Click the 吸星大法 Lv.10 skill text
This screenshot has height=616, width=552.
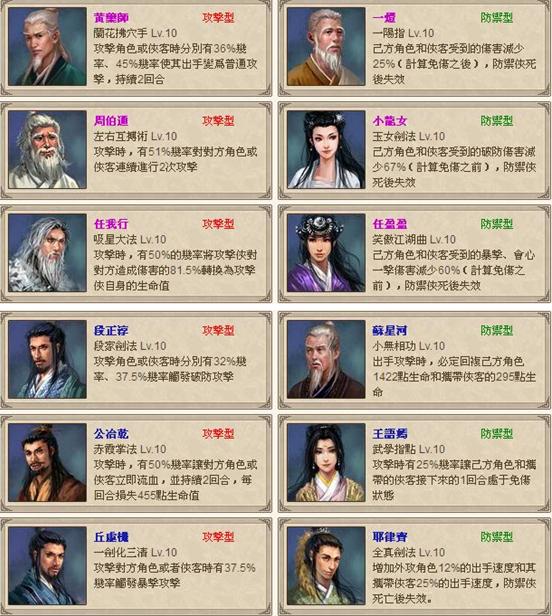click(x=130, y=240)
